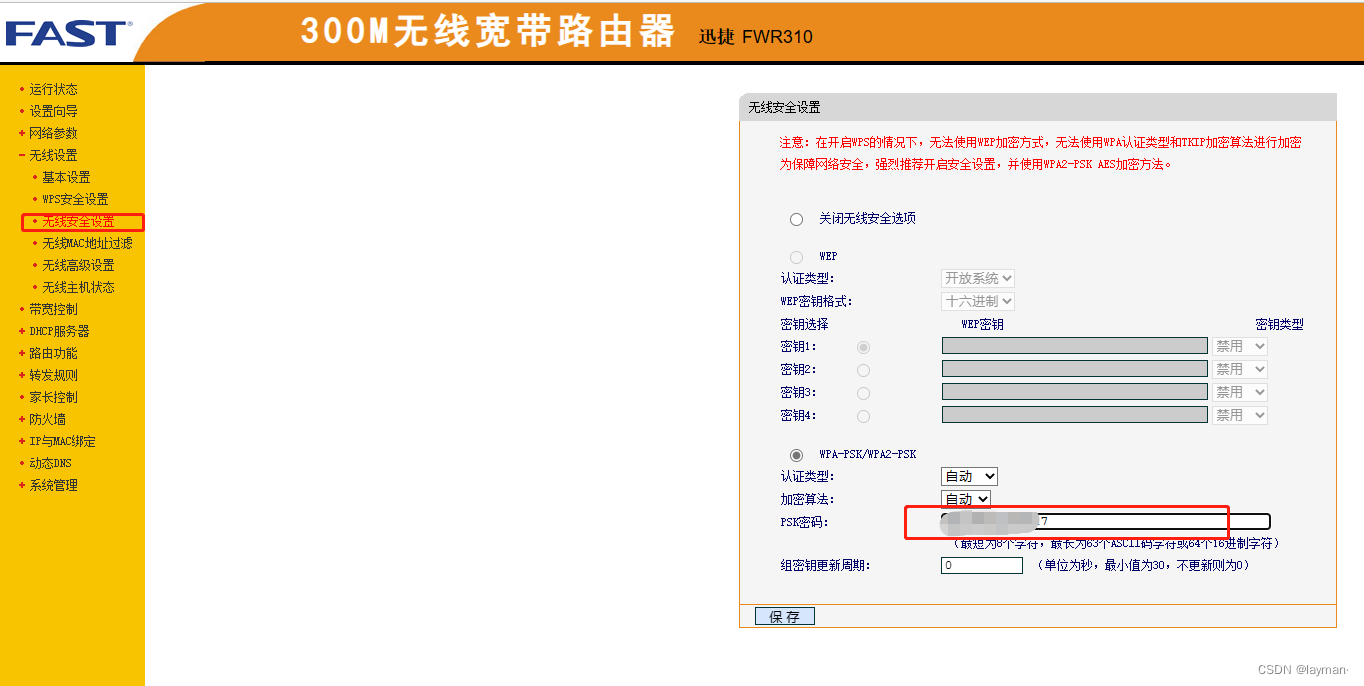Click the 保存 button
This screenshot has width=1364, height=686.
tap(785, 617)
